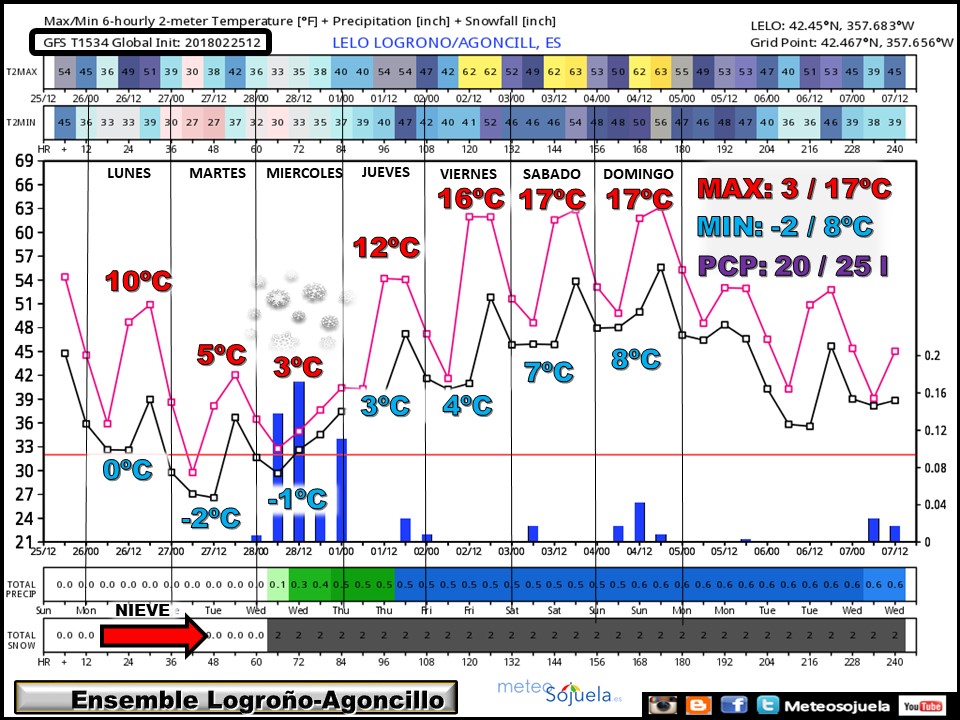Click the red 16ºC label under VIERNES

click(471, 199)
